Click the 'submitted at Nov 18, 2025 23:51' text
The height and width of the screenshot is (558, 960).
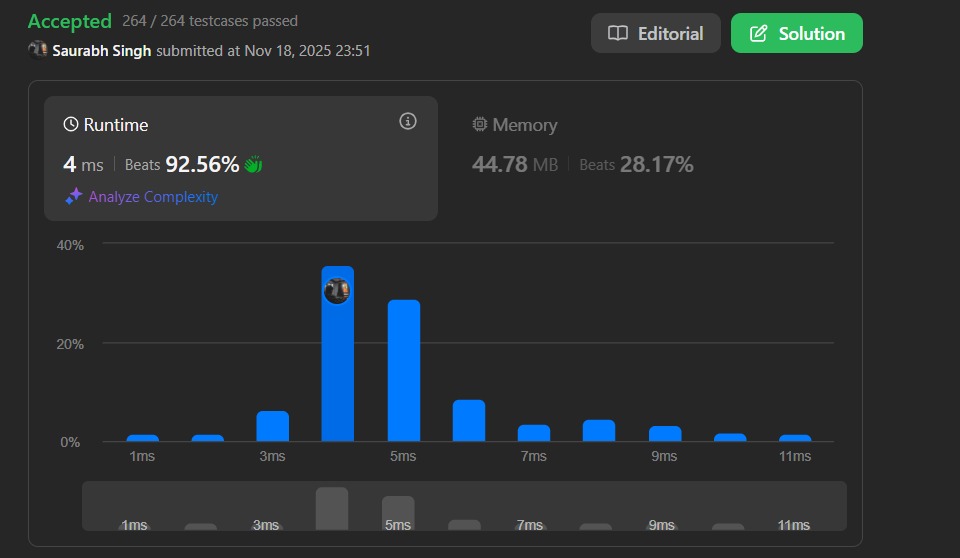tap(263, 51)
